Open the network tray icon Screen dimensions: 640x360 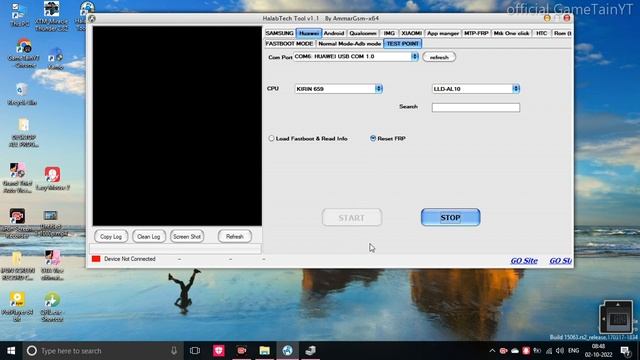coord(549,351)
